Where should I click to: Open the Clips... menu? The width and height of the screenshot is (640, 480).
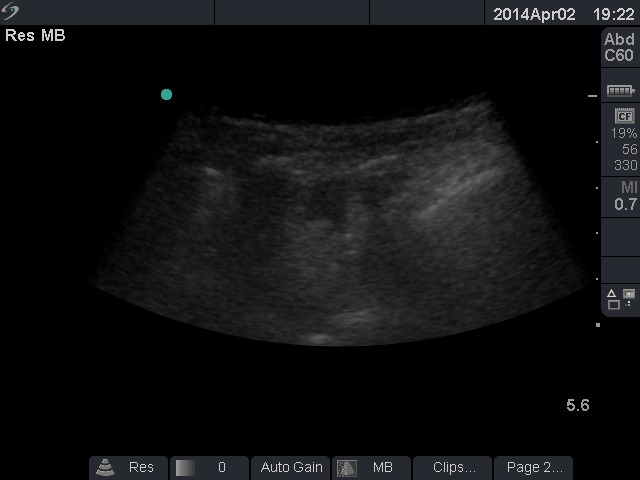(x=452, y=468)
